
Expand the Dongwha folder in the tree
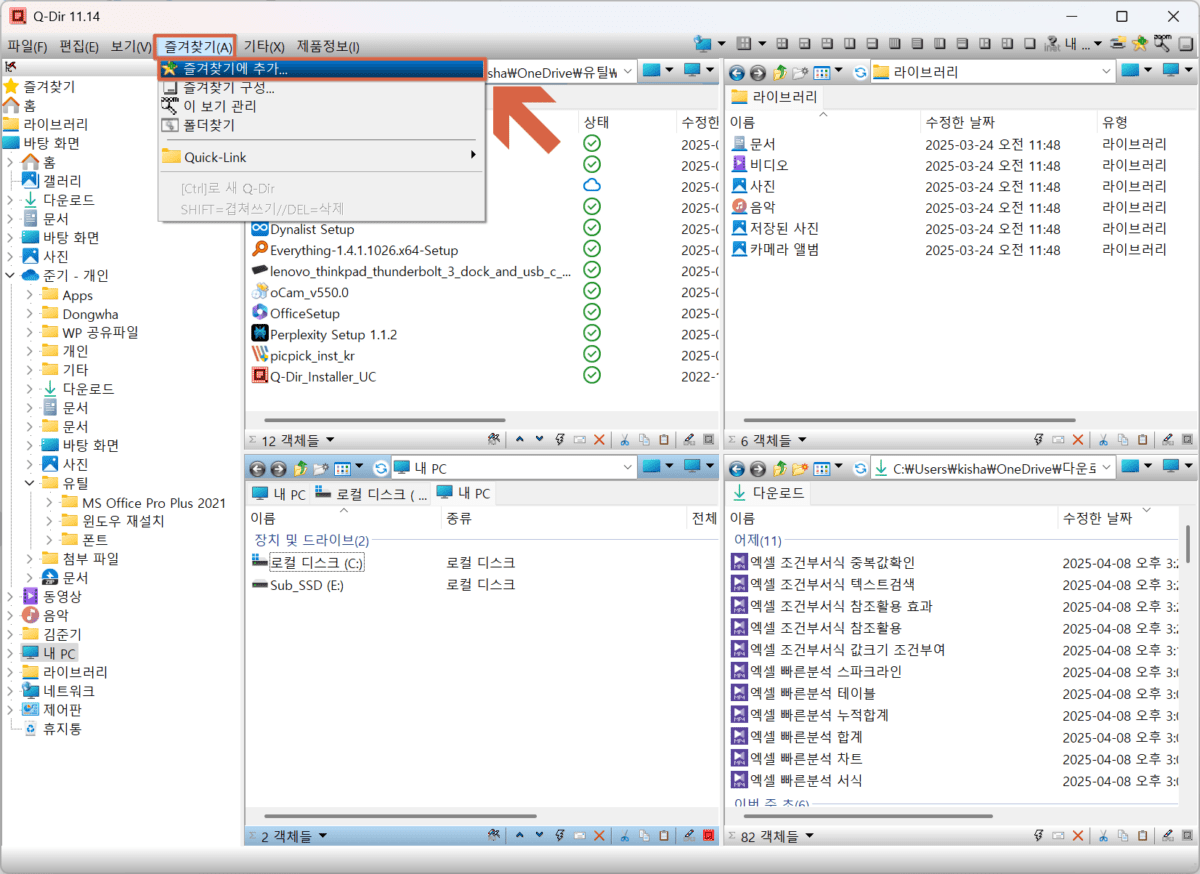[x=30, y=314]
